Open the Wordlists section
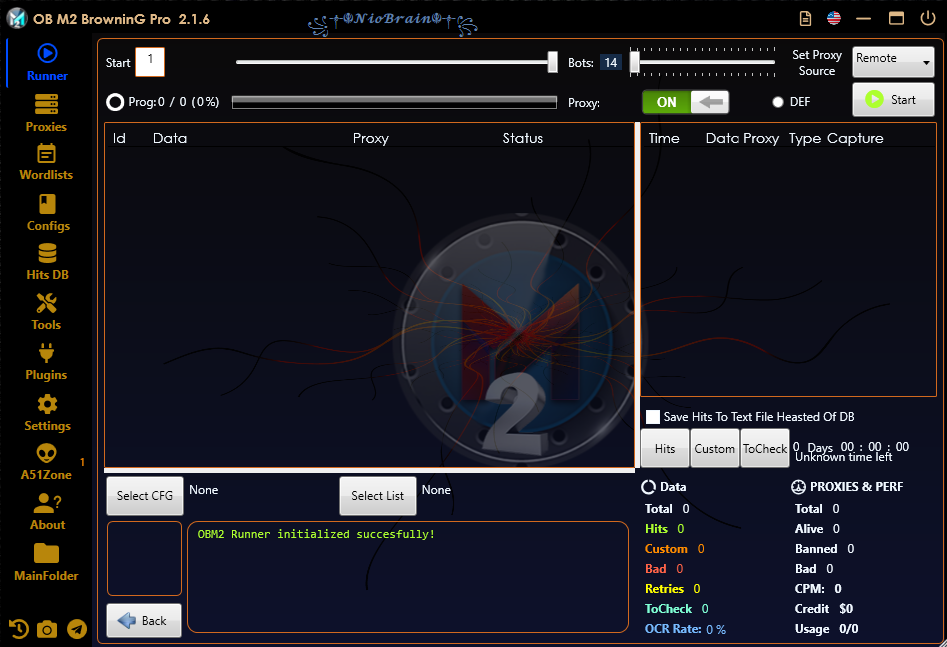Image resolution: width=947 pixels, height=647 pixels. [47, 163]
